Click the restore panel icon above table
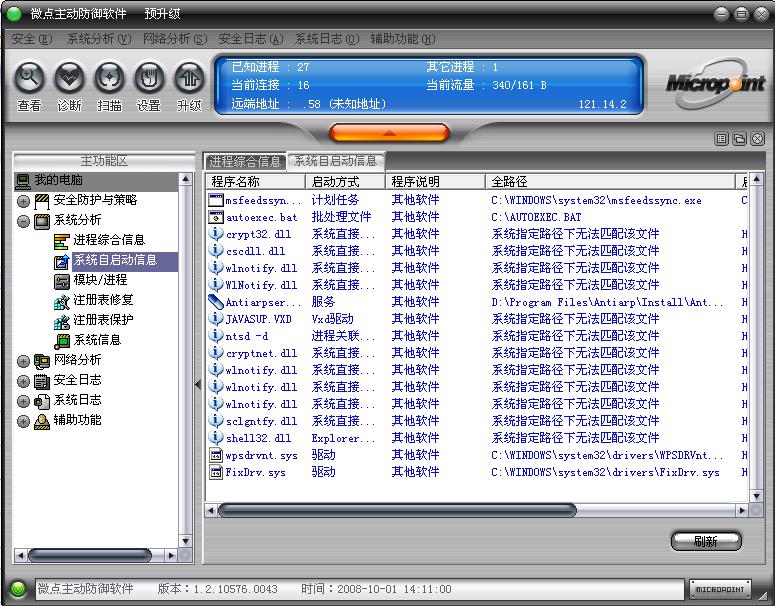Image resolution: width=775 pixels, height=606 pixels. 739,139
